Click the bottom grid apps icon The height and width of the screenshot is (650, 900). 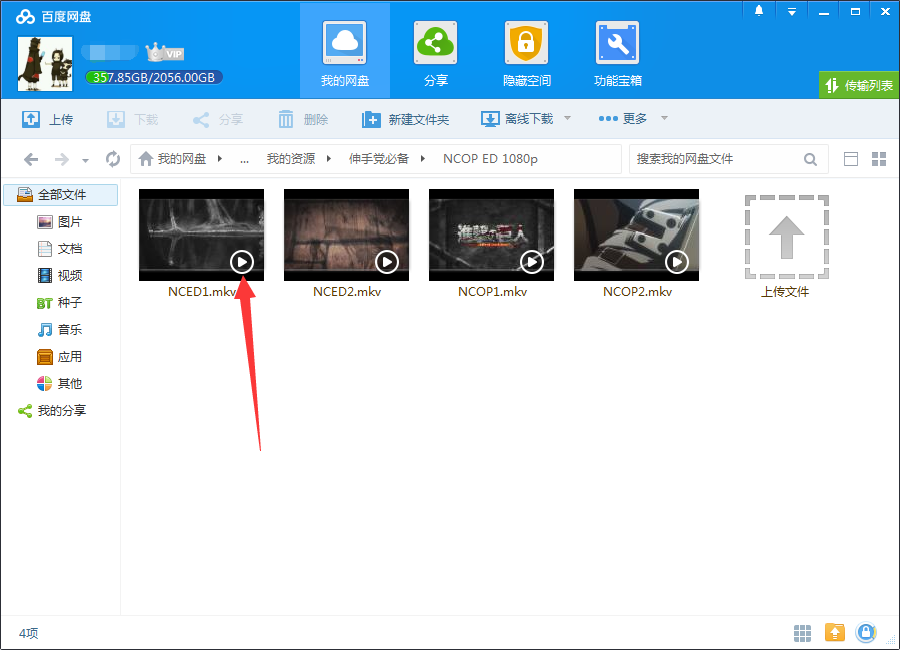click(x=802, y=633)
